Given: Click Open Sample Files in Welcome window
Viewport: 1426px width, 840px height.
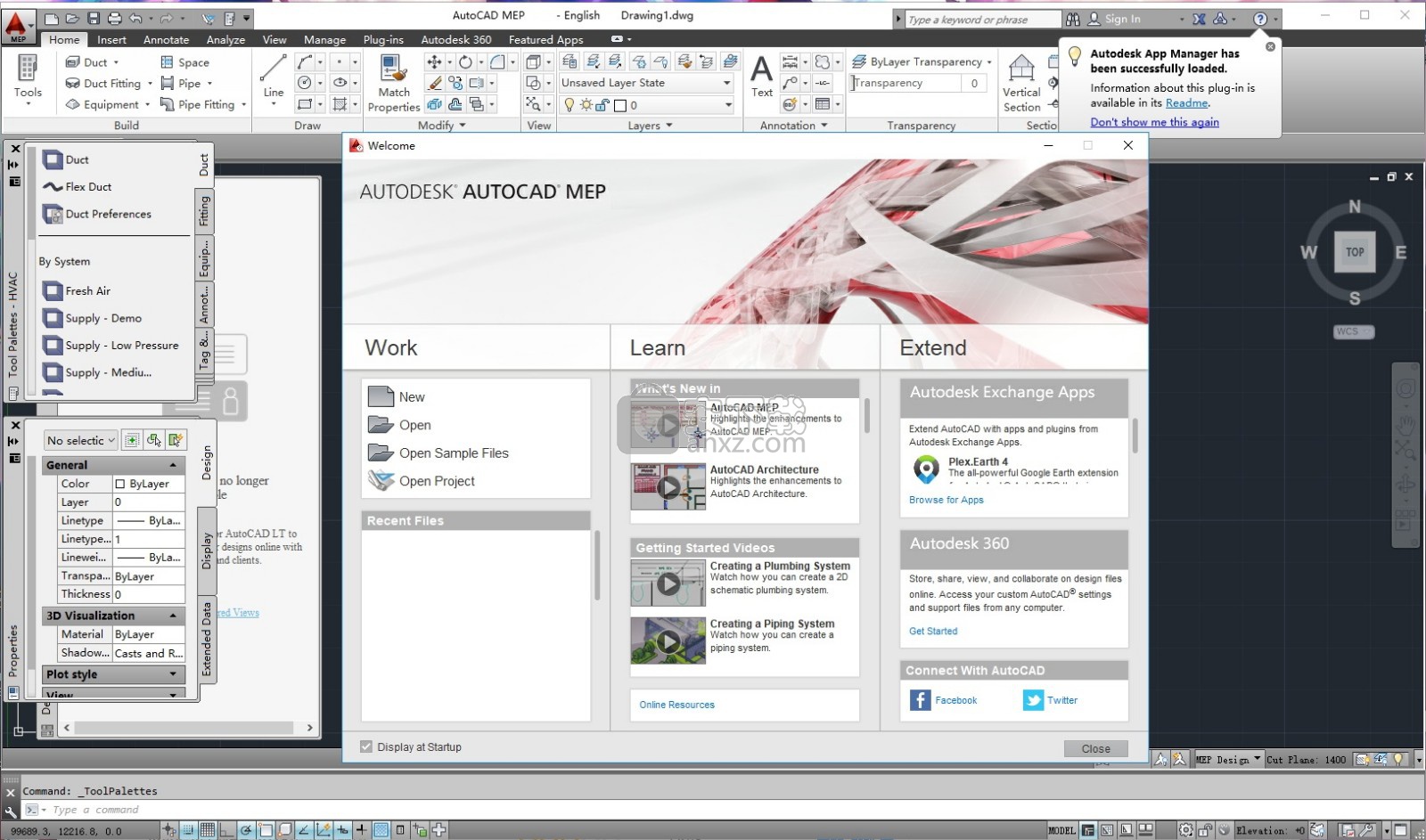Looking at the screenshot, I should click(438, 453).
